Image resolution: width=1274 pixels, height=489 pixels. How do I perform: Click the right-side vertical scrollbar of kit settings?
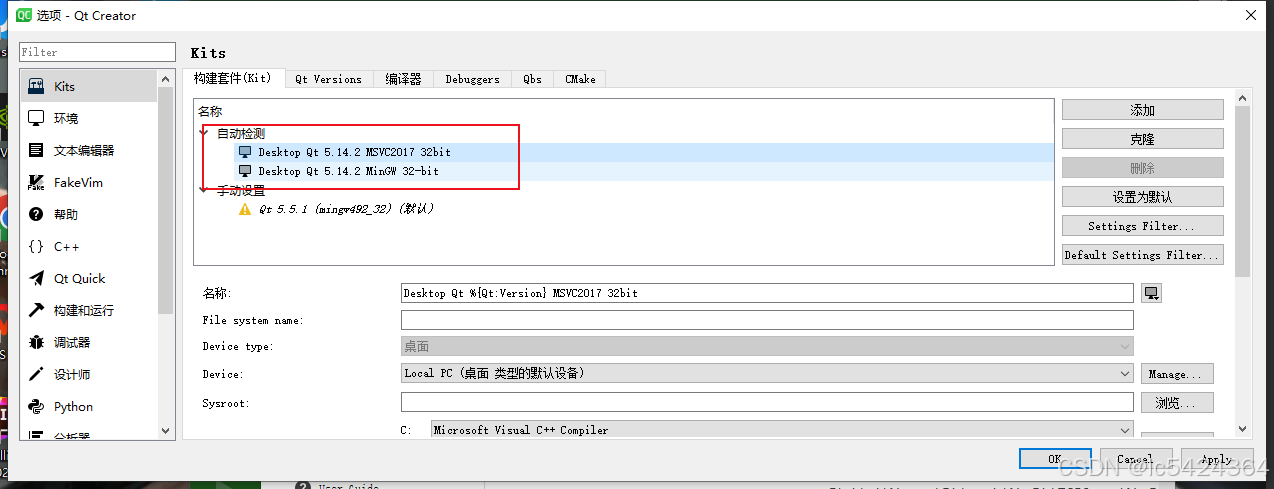coord(1243,190)
